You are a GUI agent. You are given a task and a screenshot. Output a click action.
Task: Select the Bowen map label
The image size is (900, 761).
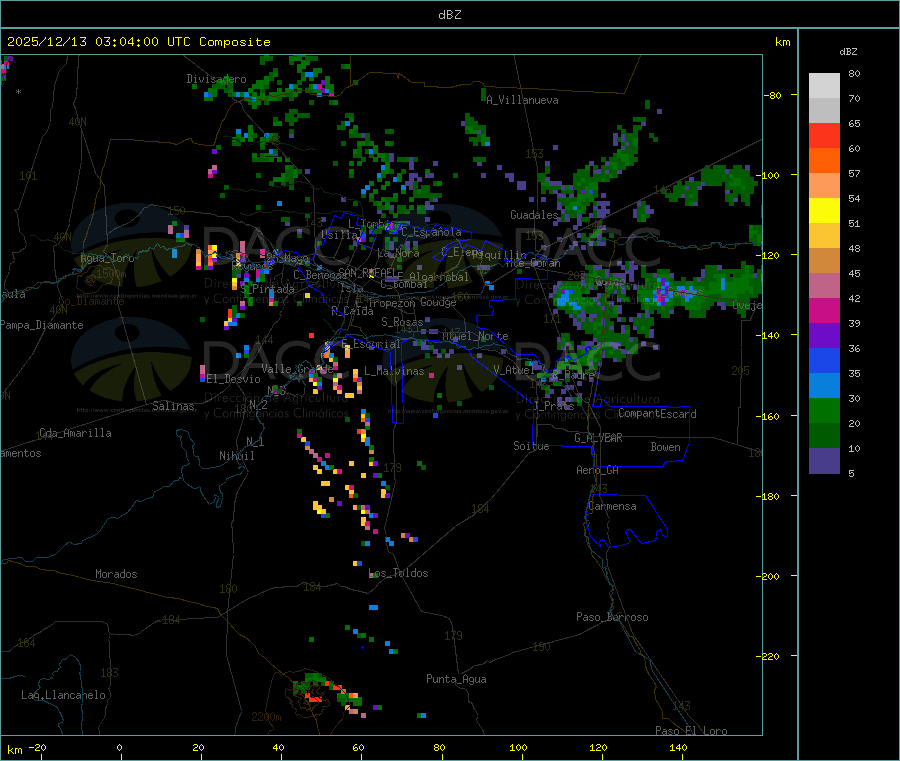tap(665, 447)
